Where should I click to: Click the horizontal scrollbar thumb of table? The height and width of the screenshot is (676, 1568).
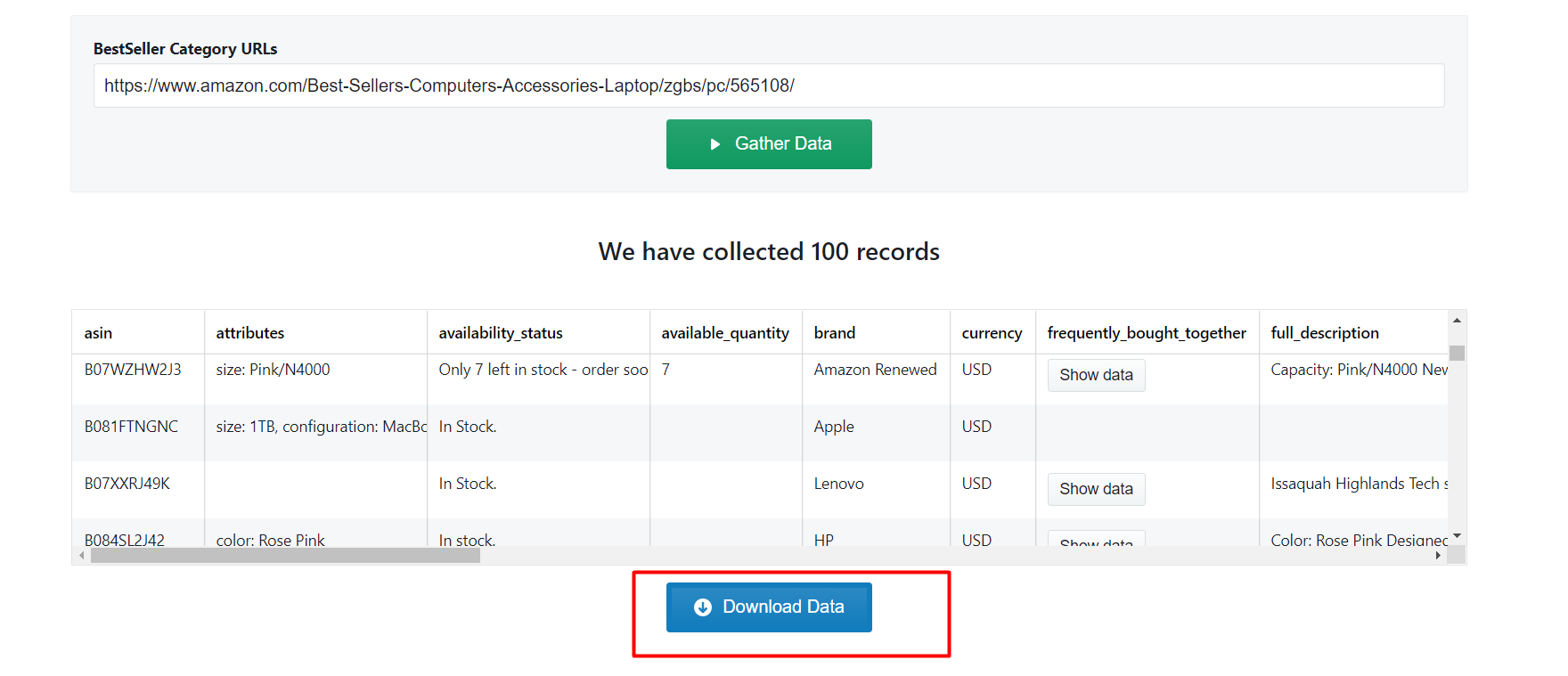285,556
